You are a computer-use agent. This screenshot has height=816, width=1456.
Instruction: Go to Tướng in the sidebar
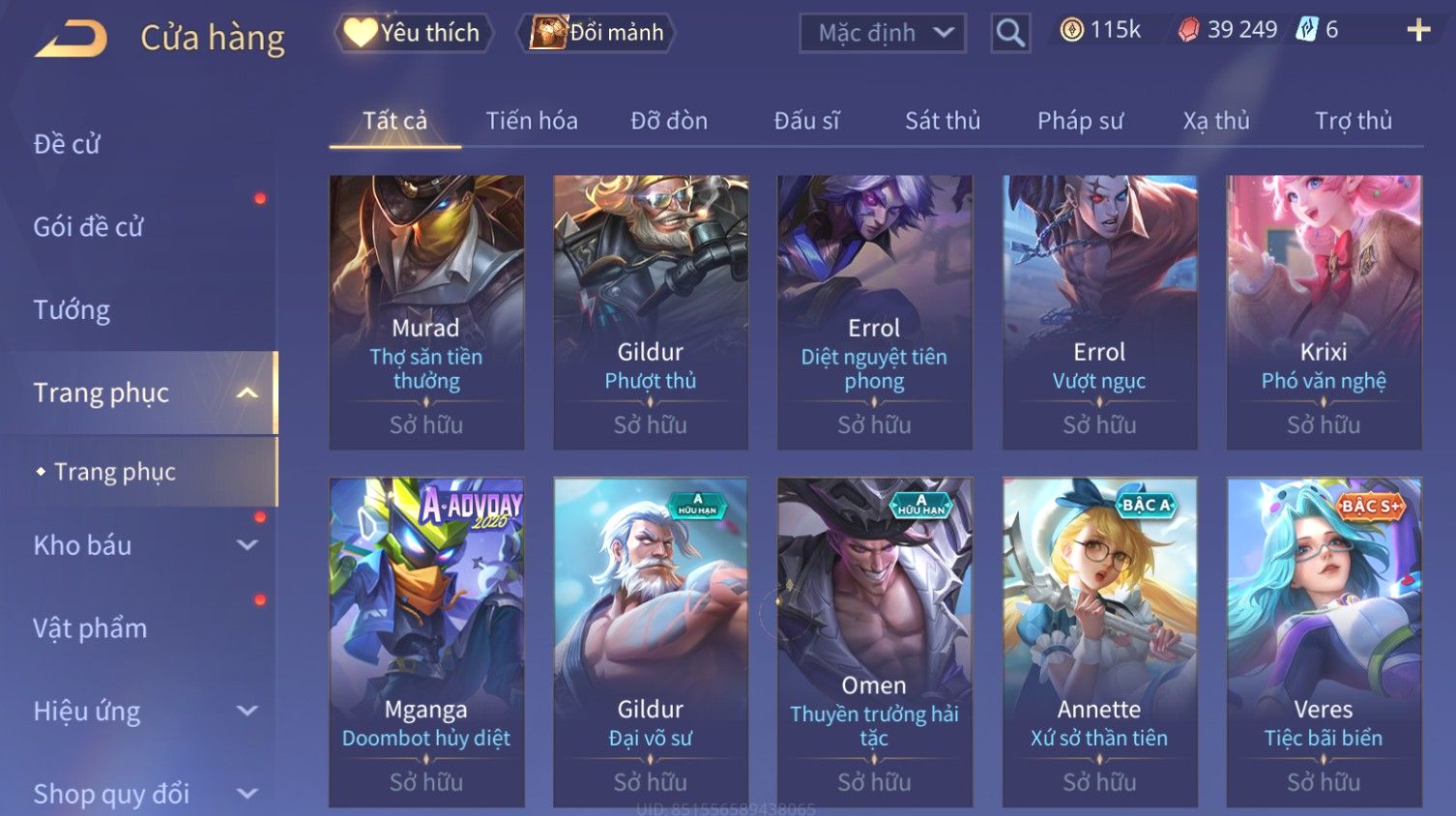point(72,310)
